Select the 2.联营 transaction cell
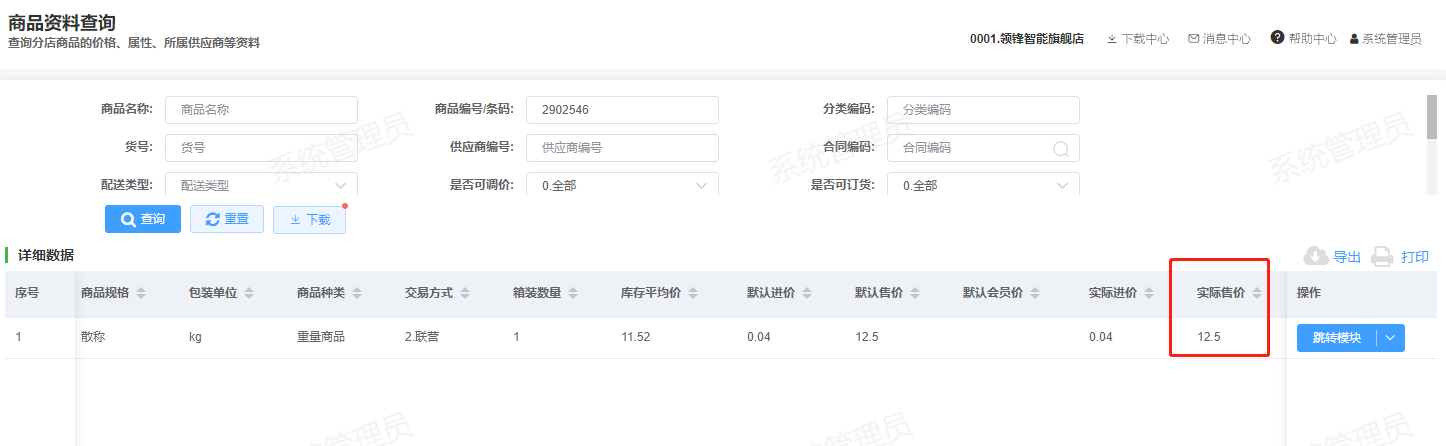 click(422, 337)
